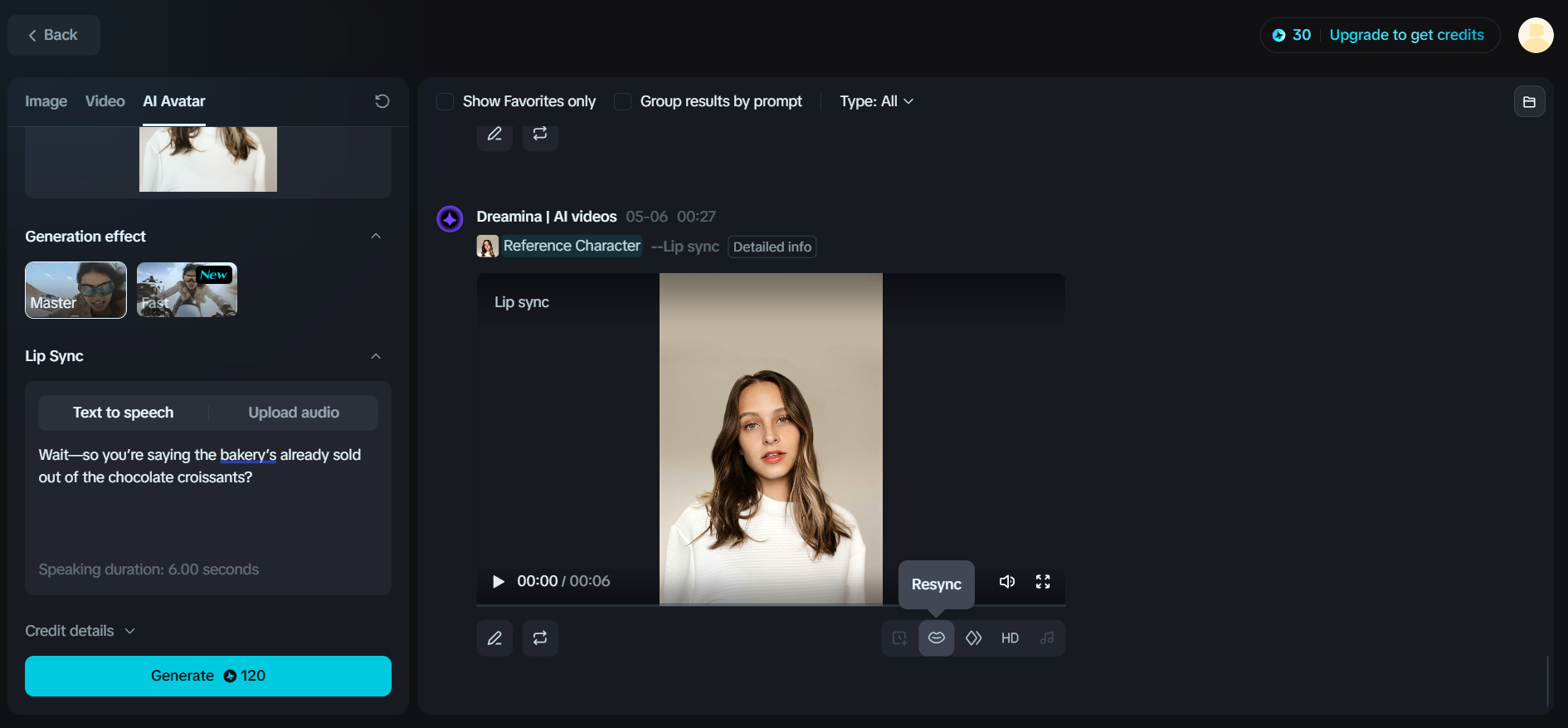1568x728 pixels.
Task: Click the "05-06" date text
Action: coord(647,217)
